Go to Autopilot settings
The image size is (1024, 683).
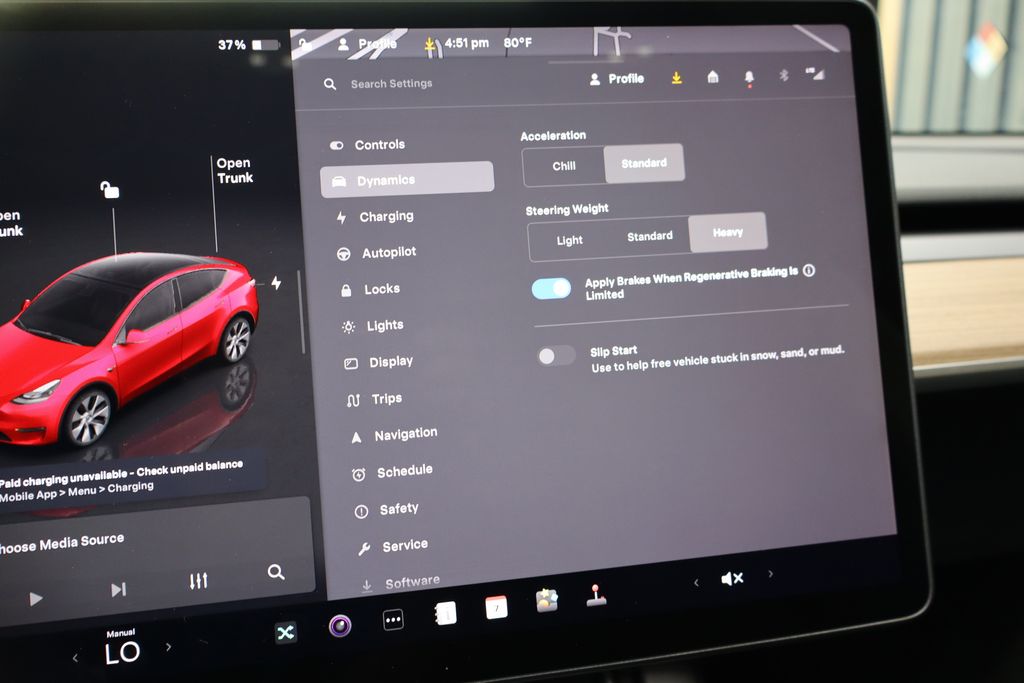(389, 253)
